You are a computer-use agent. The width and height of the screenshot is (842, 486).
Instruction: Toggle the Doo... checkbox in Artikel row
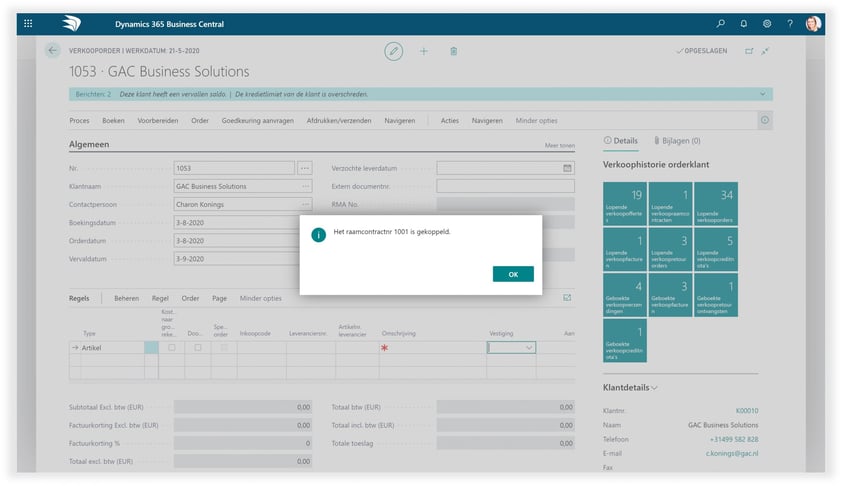[x=198, y=347]
